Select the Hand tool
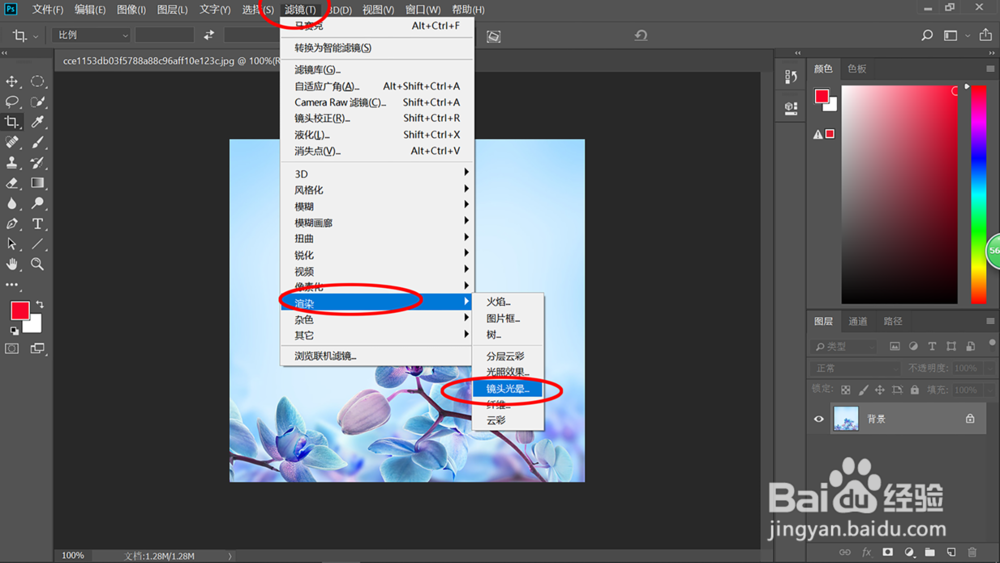Viewport: 1000px width, 563px height. (12, 264)
